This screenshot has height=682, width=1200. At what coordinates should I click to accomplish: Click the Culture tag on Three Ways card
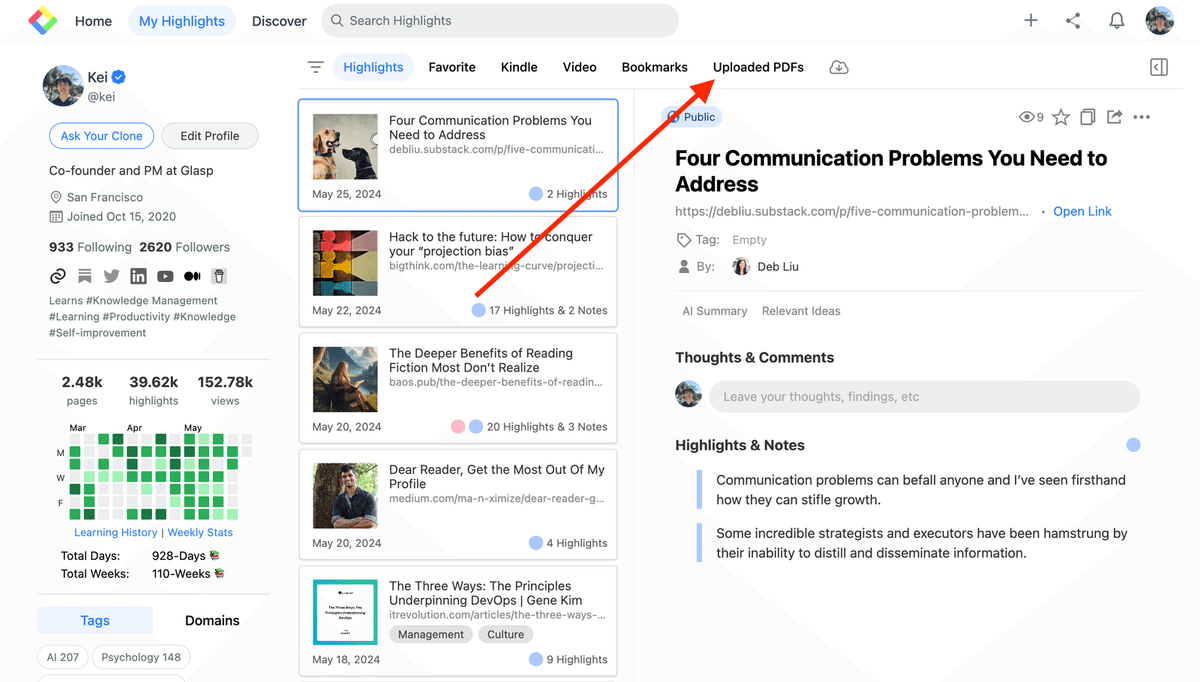[x=506, y=634]
